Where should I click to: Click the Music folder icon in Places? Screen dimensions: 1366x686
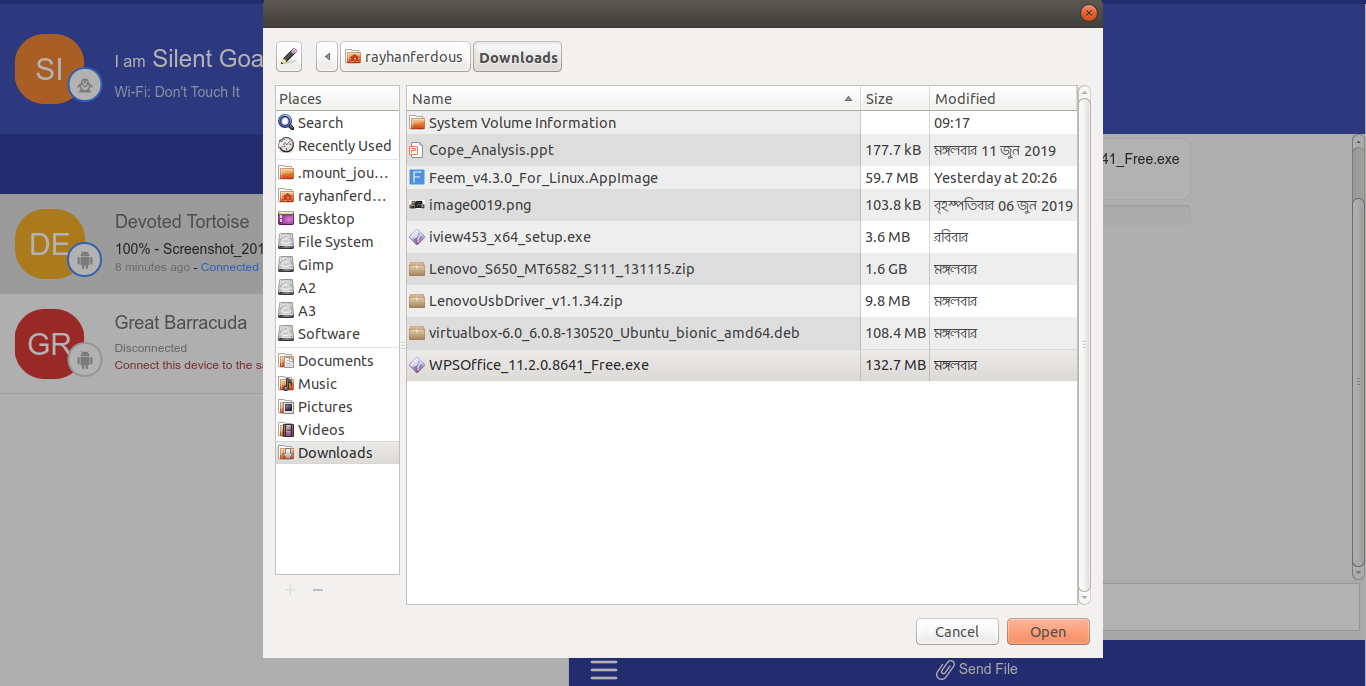point(286,384)
